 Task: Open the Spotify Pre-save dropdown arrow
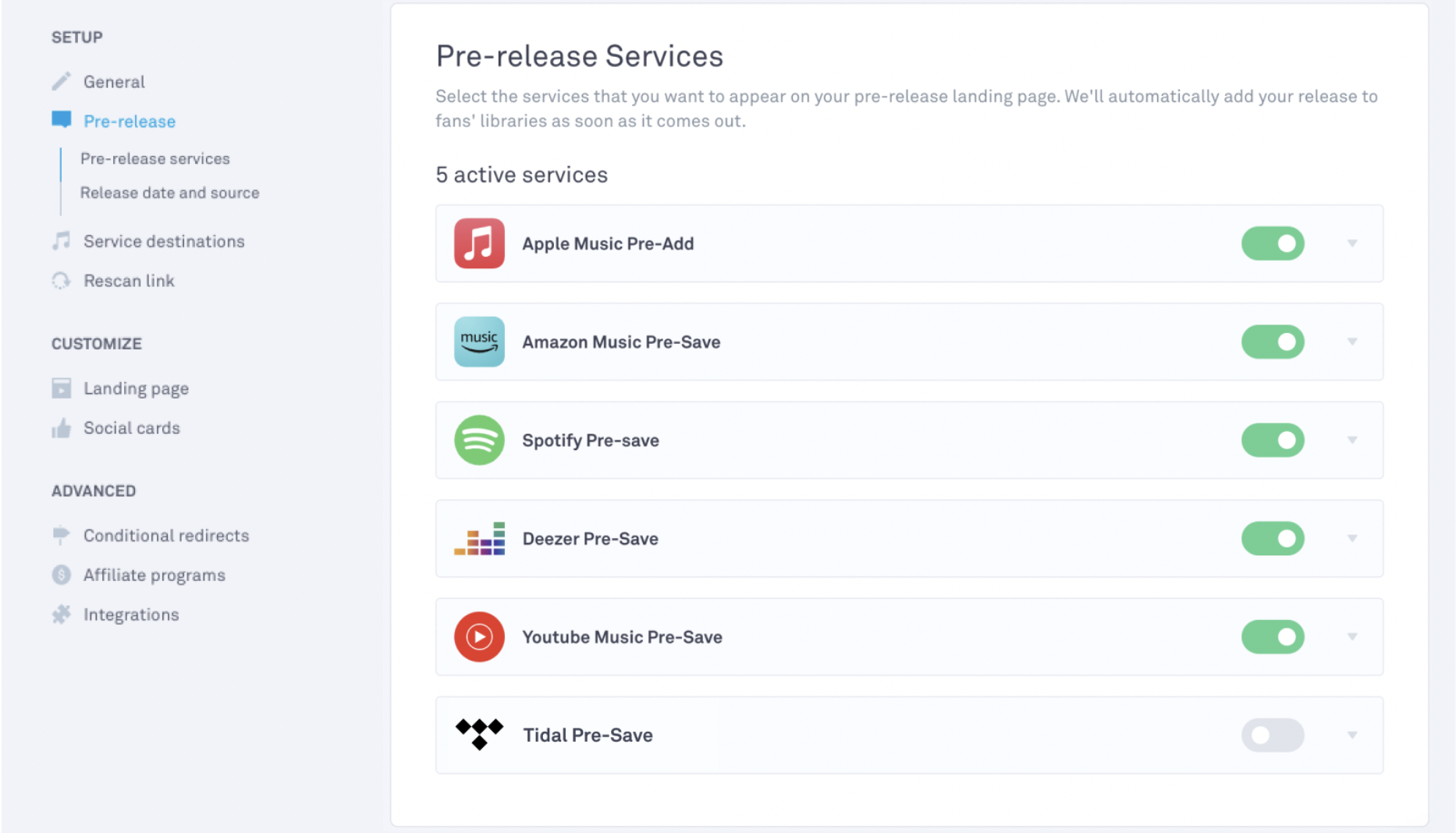click(x=1352, y=440)
